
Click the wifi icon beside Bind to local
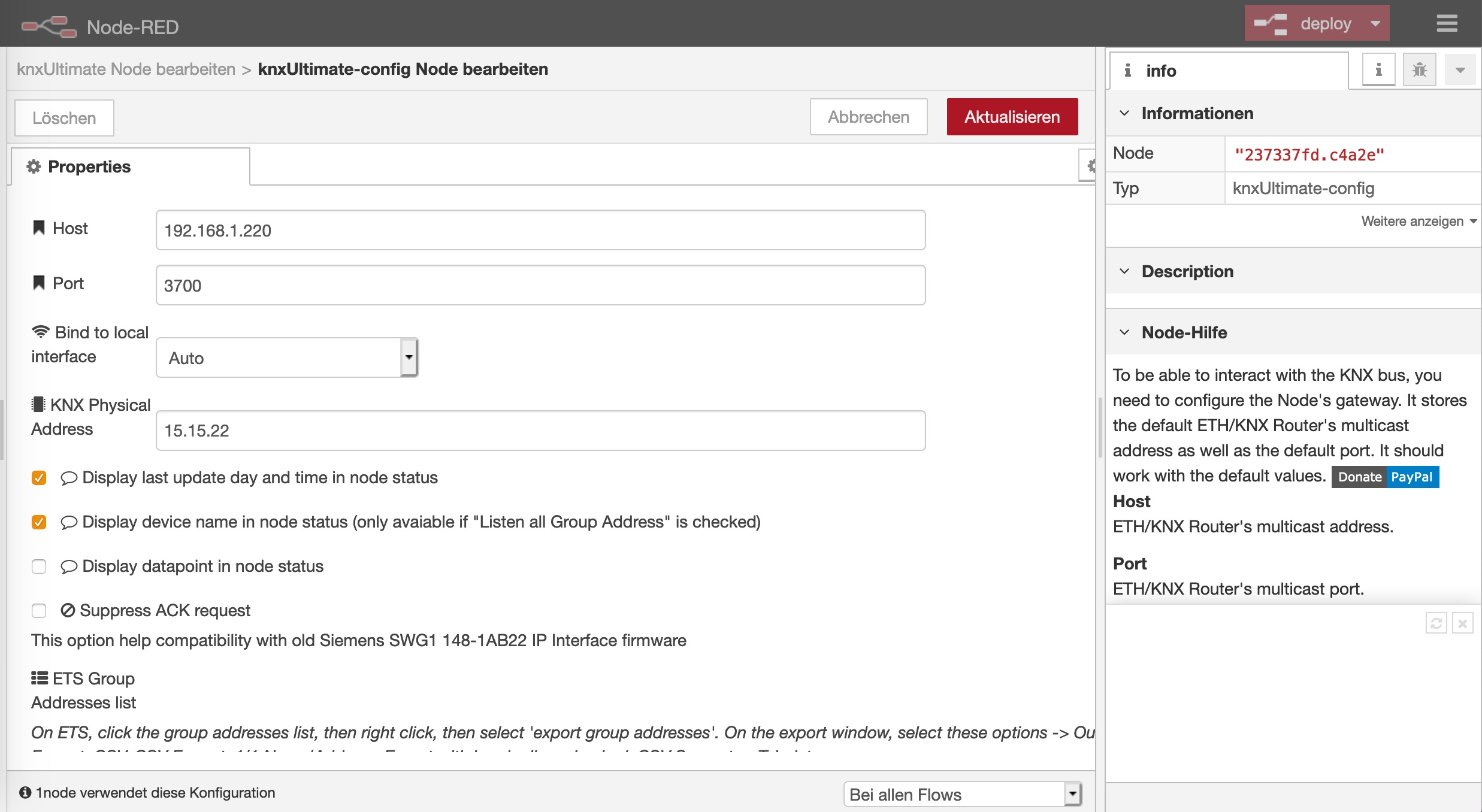(x=41, y=332)
